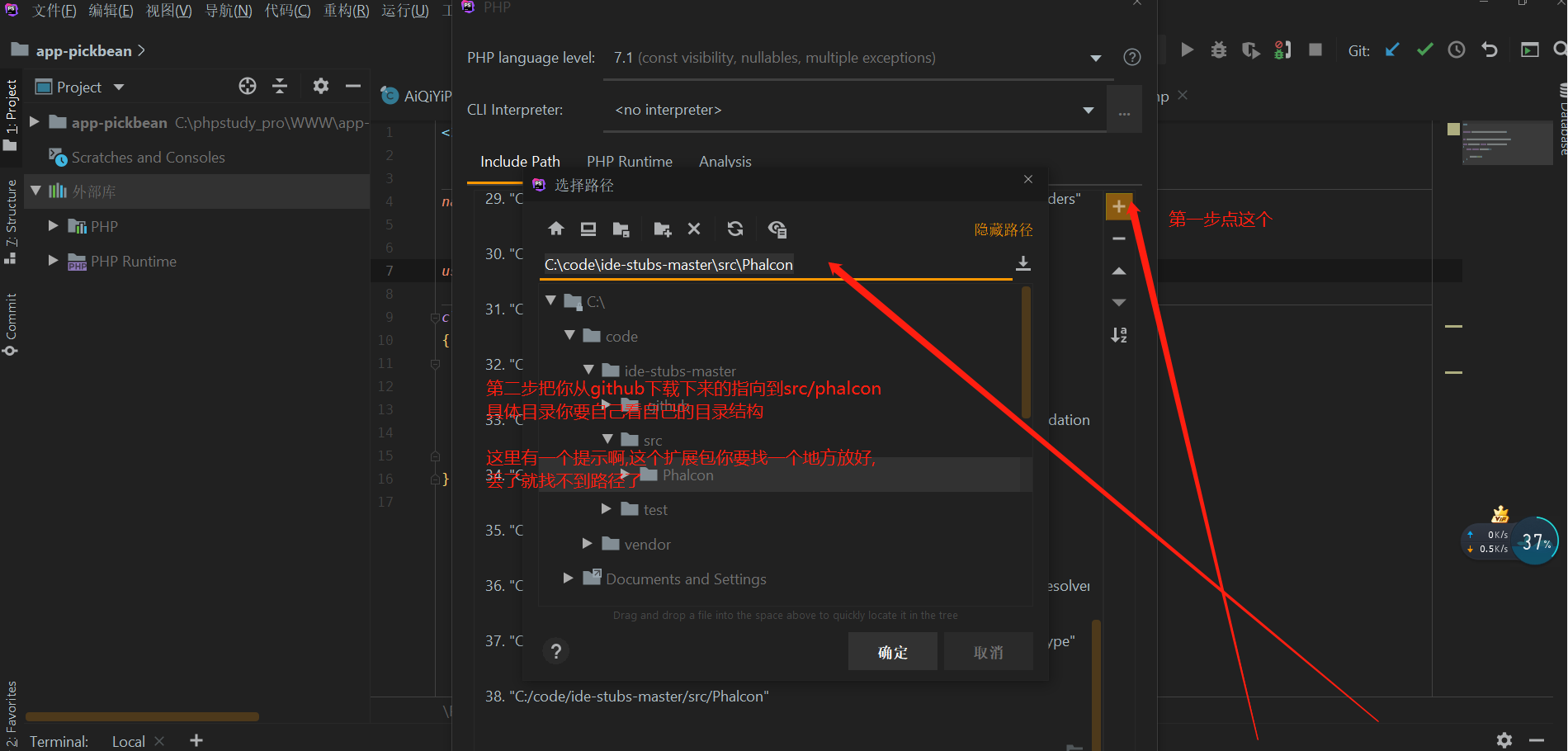Stop the running process

tap(1315, 50)
